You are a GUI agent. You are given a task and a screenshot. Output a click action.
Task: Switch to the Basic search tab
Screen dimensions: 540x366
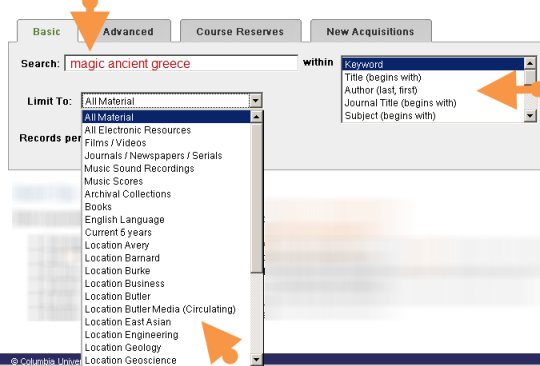pyautogui.click(x=47, y=31)
